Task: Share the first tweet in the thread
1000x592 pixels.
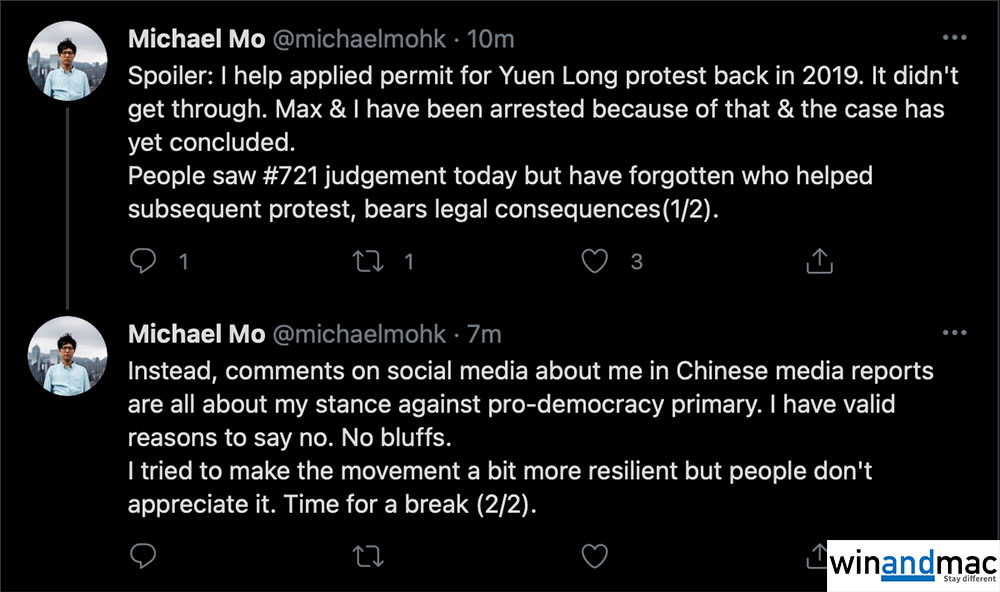Action: (819, 262)
